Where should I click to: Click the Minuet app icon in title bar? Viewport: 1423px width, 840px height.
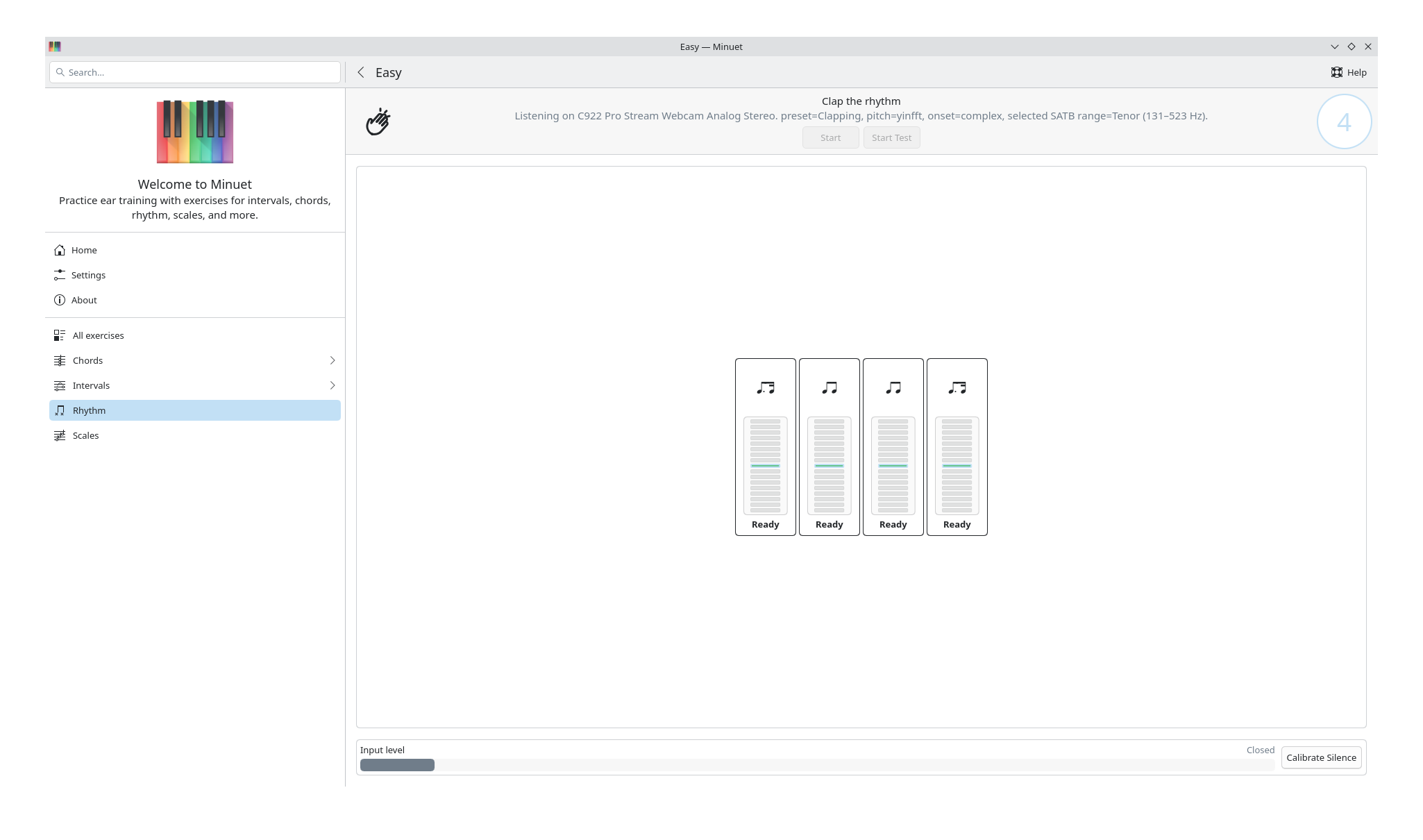[55, 47]
